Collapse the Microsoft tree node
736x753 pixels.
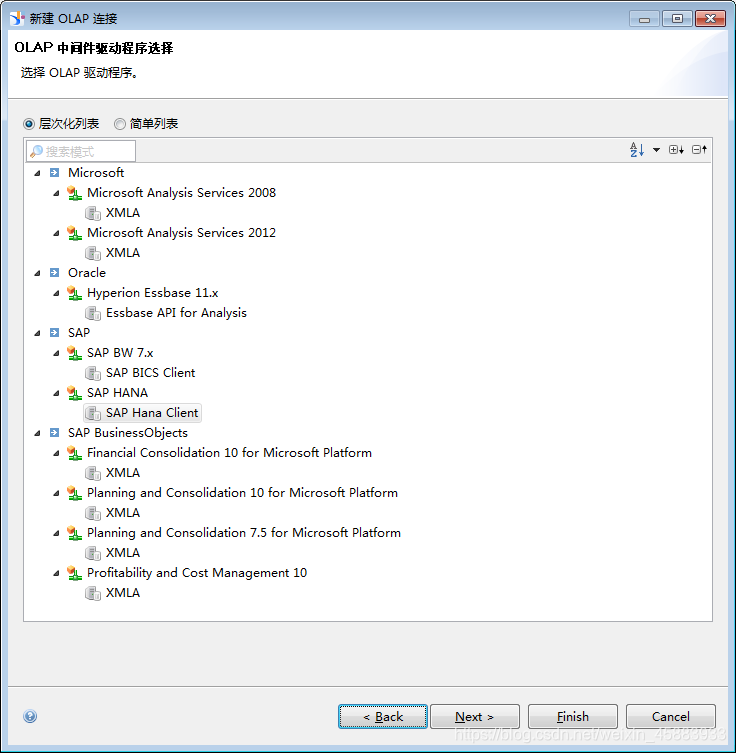[37, 173]
